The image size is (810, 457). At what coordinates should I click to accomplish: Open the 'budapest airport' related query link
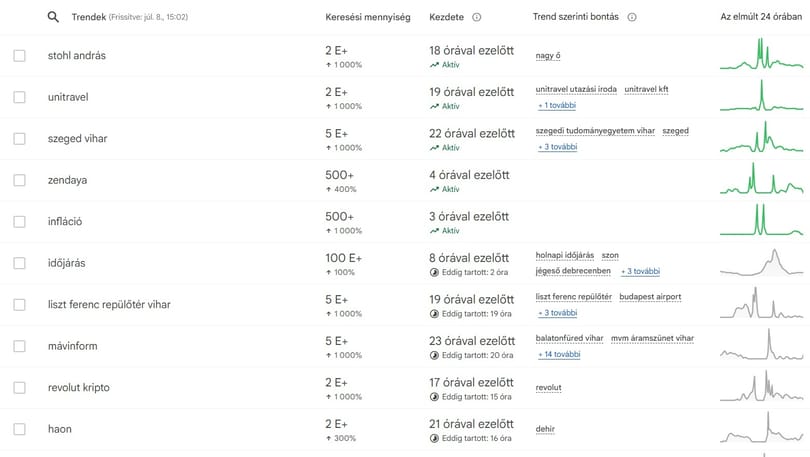click(650, 297)
